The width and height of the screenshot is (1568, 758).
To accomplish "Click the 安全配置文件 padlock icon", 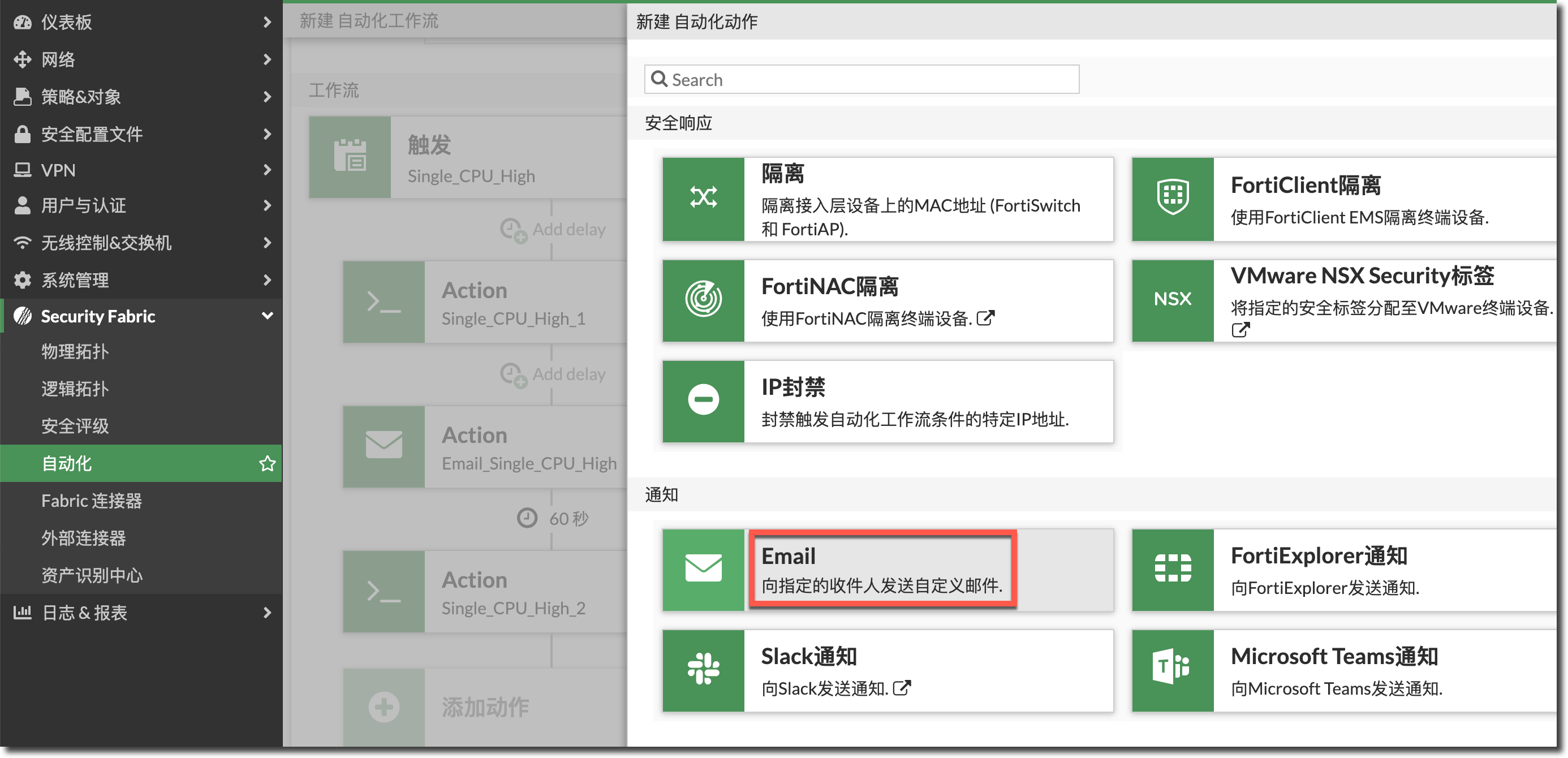I will pyautogui.click(x=23, y=134).
